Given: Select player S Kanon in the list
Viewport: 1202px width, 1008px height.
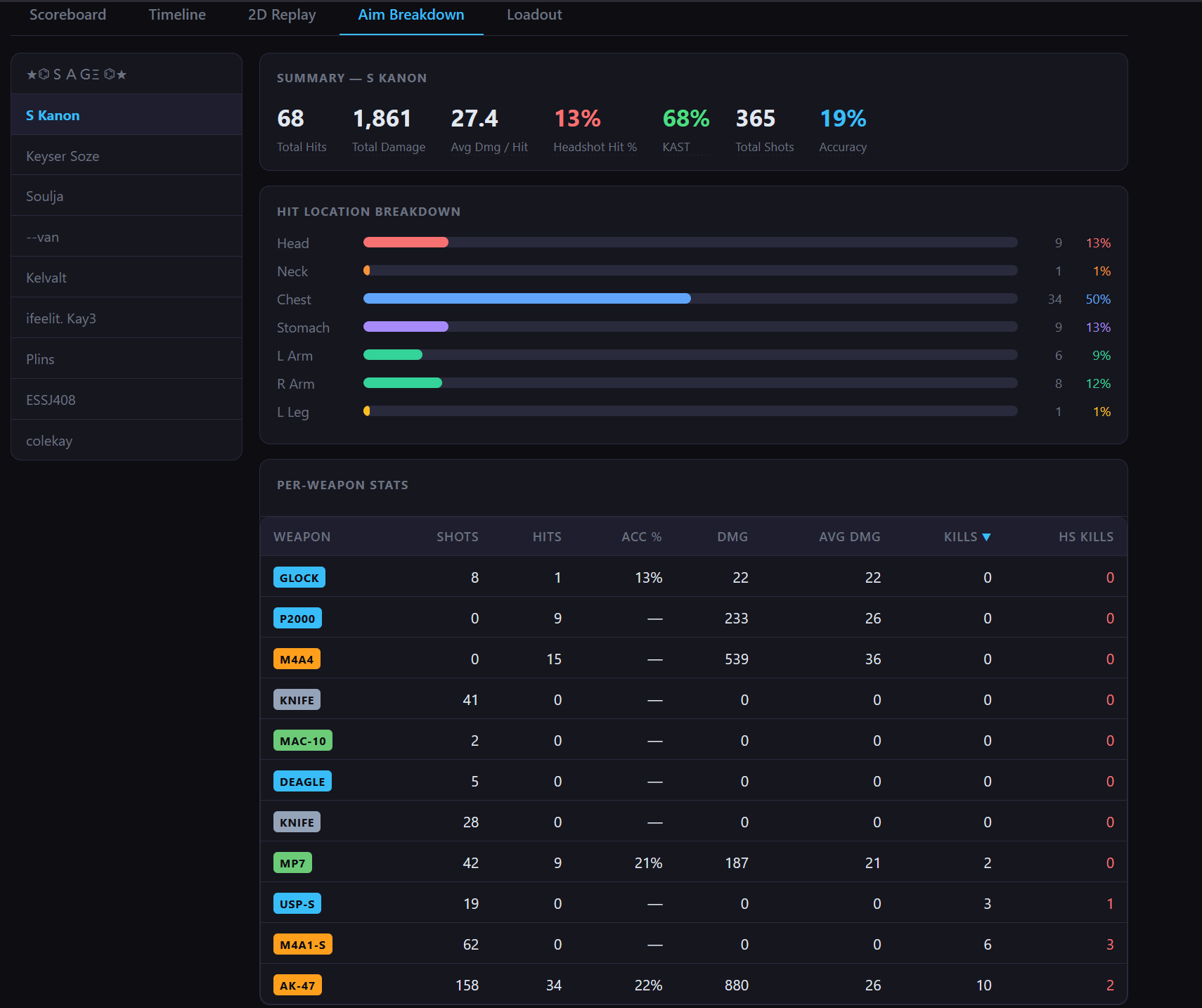Looking at the screenshot, I should click(x=127, y=115).
